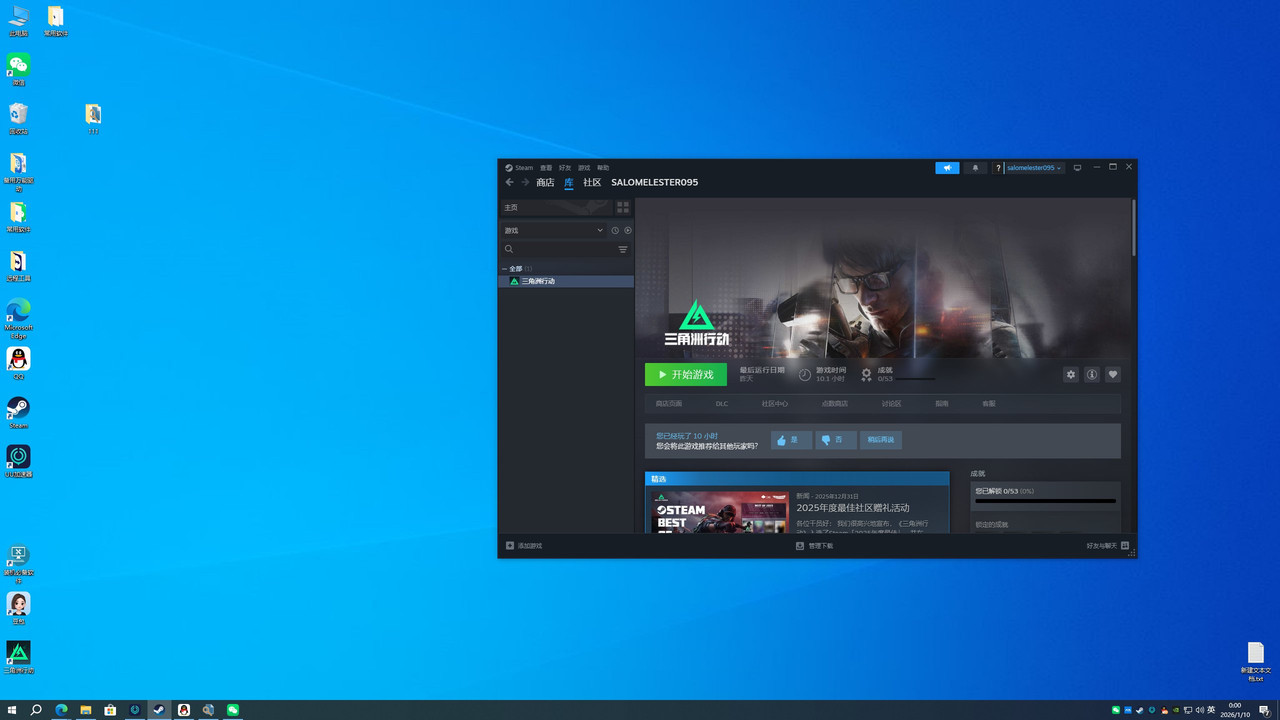Open the Steam Best news thumbnail
The image size is (1280, 720).
[x=721, y=512]
